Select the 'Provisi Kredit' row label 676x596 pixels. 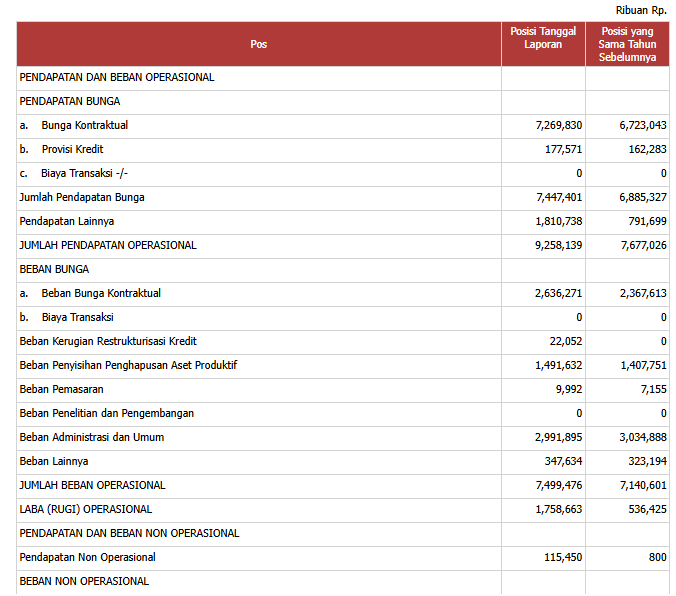coord(72,149)
